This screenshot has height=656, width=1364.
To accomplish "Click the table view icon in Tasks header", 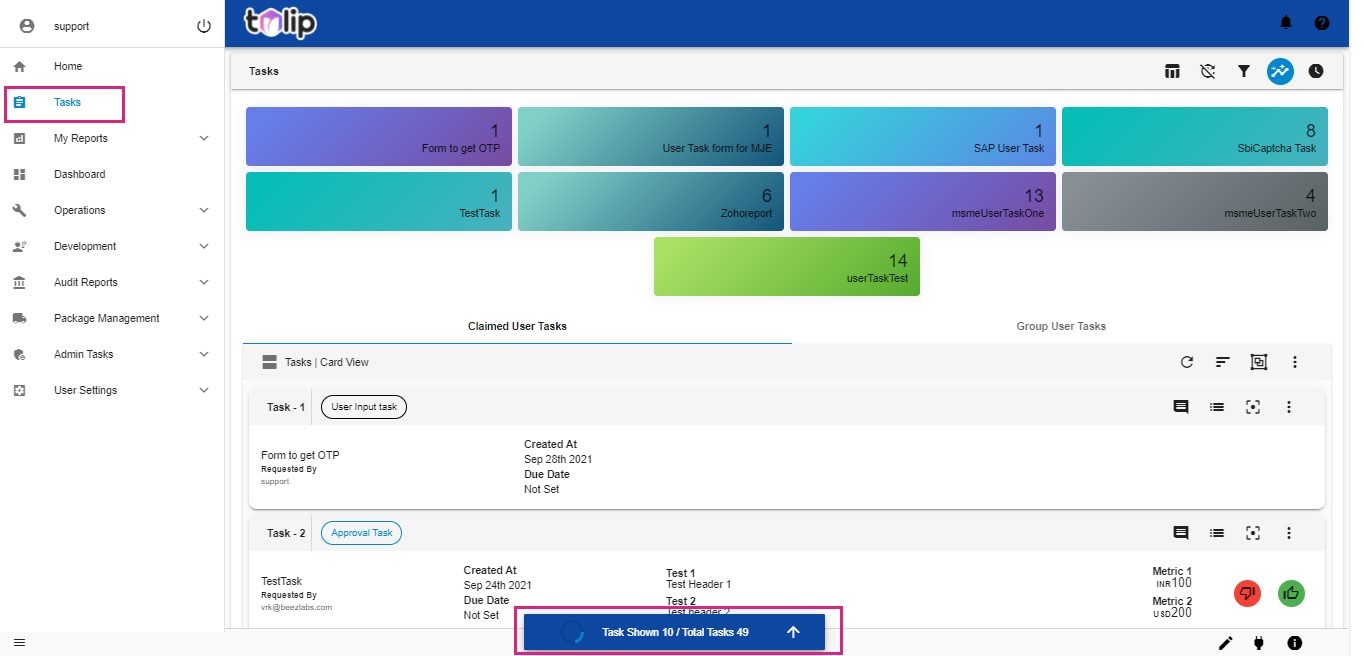I will click(1172, 71).
